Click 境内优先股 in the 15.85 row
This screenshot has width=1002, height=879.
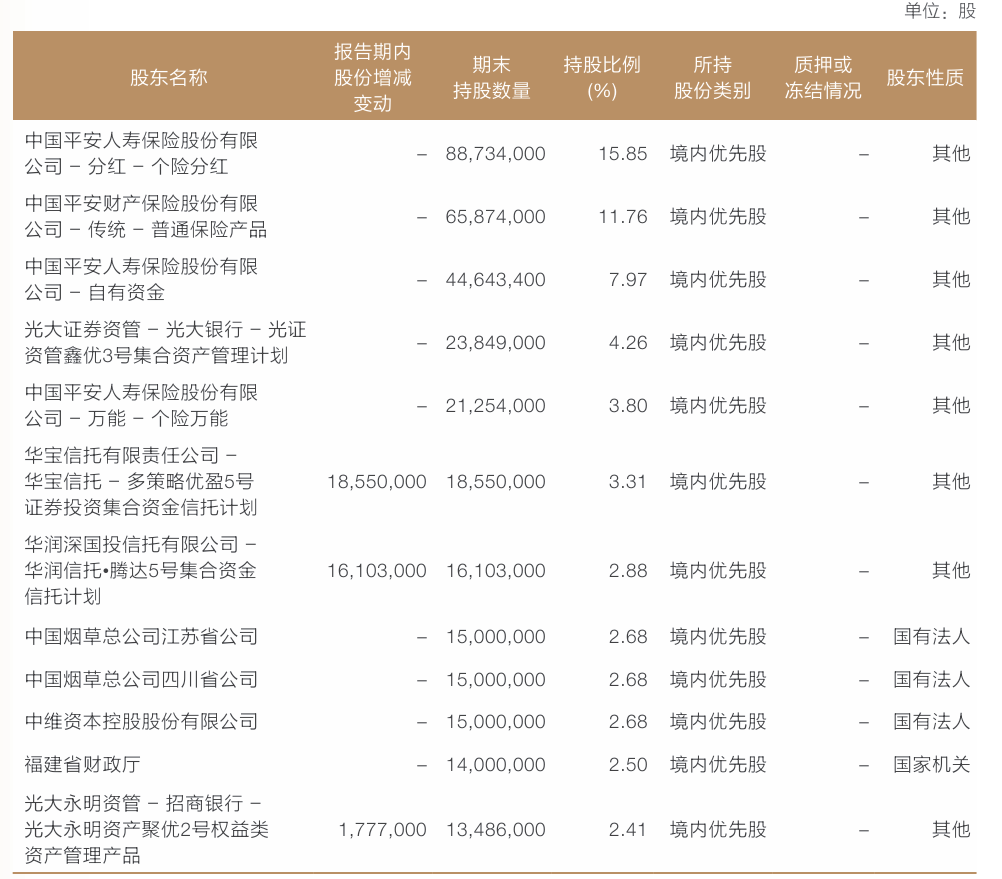click(718, 154)
